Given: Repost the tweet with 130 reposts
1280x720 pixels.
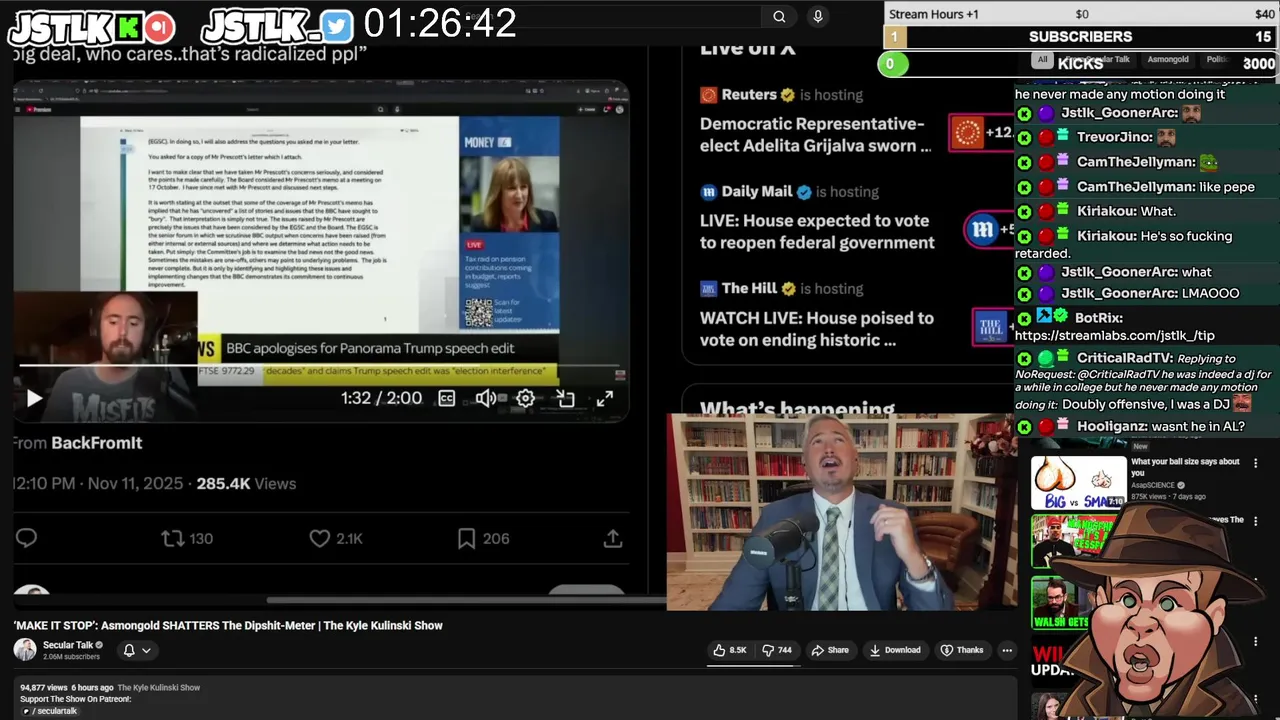Looking at the screenshot, I should (187, 538).
